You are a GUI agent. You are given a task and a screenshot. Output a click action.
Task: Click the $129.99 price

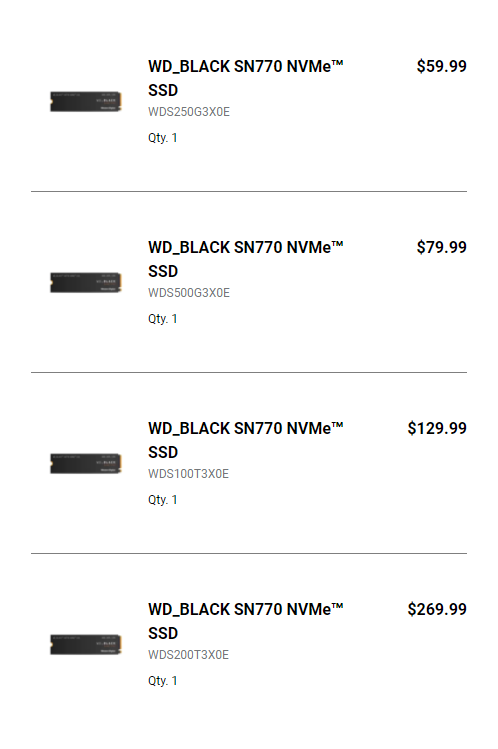click(437, 428)
